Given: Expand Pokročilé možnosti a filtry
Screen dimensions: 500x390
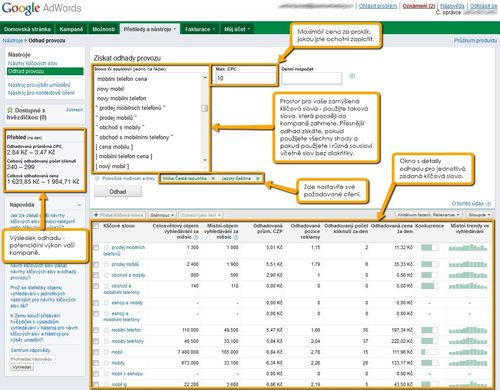Looking at the screenshot, I should tap(125, 178).
